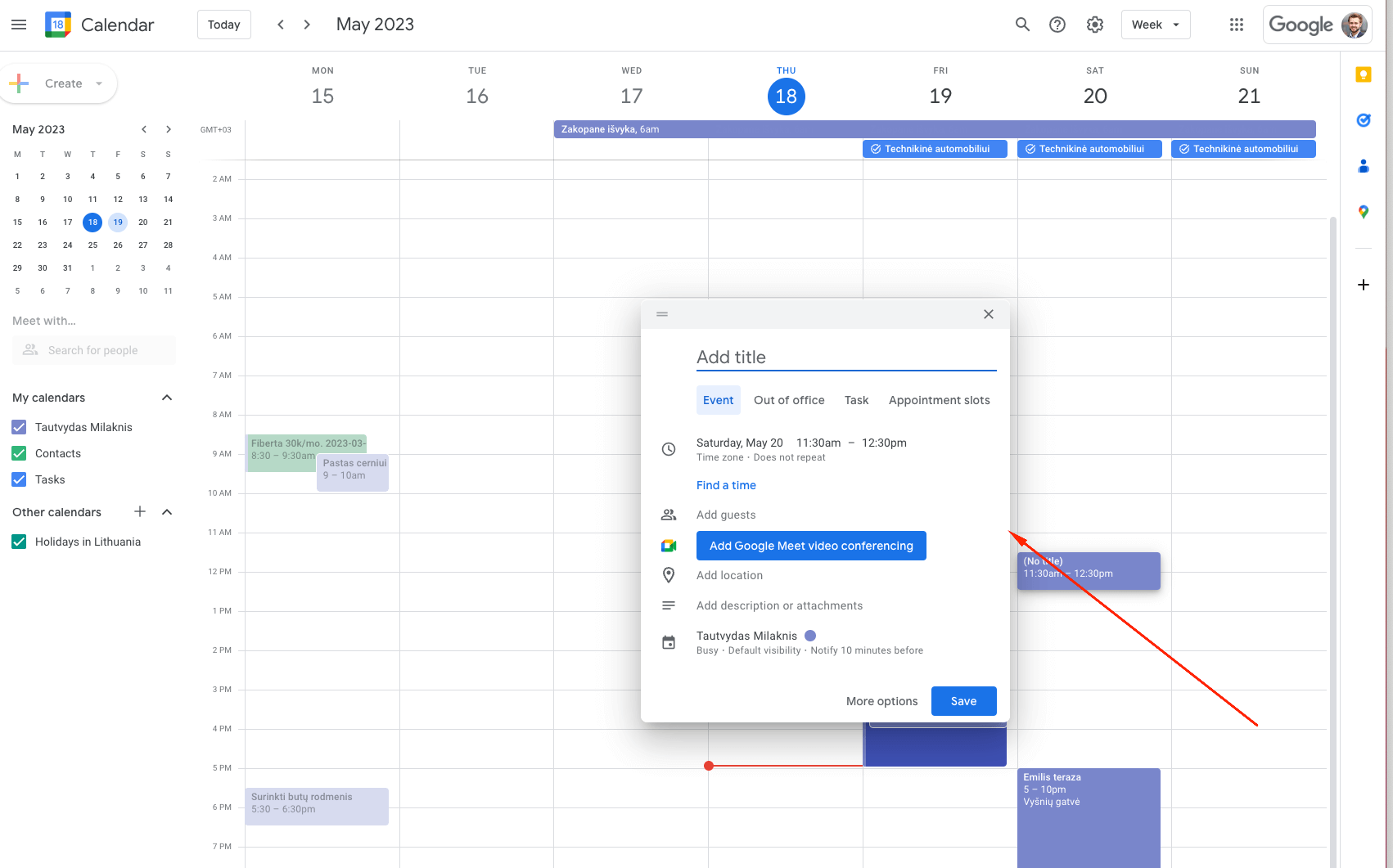Expand the Create button dropdown
Screen dimensions: 1393x868
click(x=99, y=83)
